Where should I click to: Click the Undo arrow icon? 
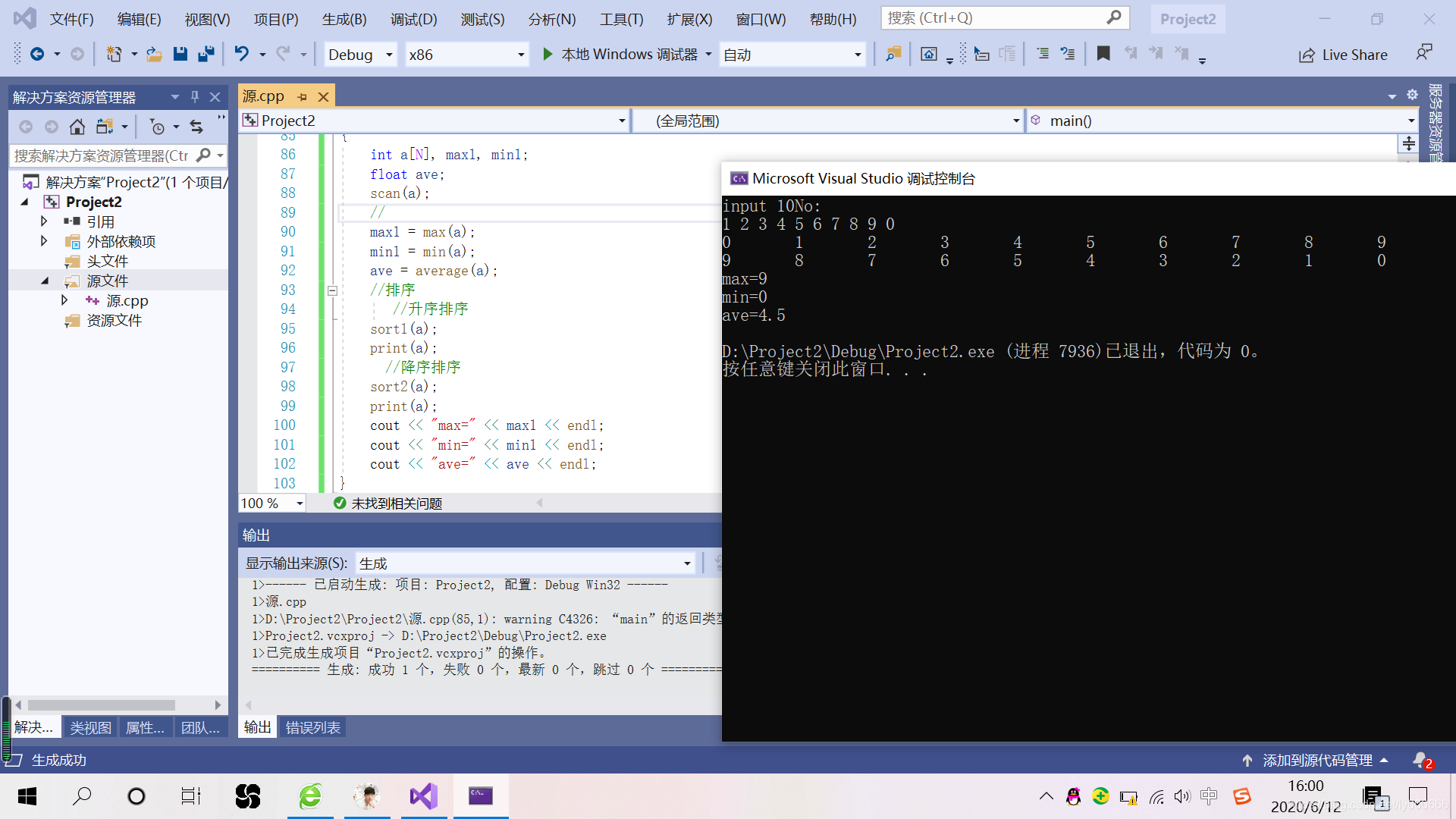241,54
